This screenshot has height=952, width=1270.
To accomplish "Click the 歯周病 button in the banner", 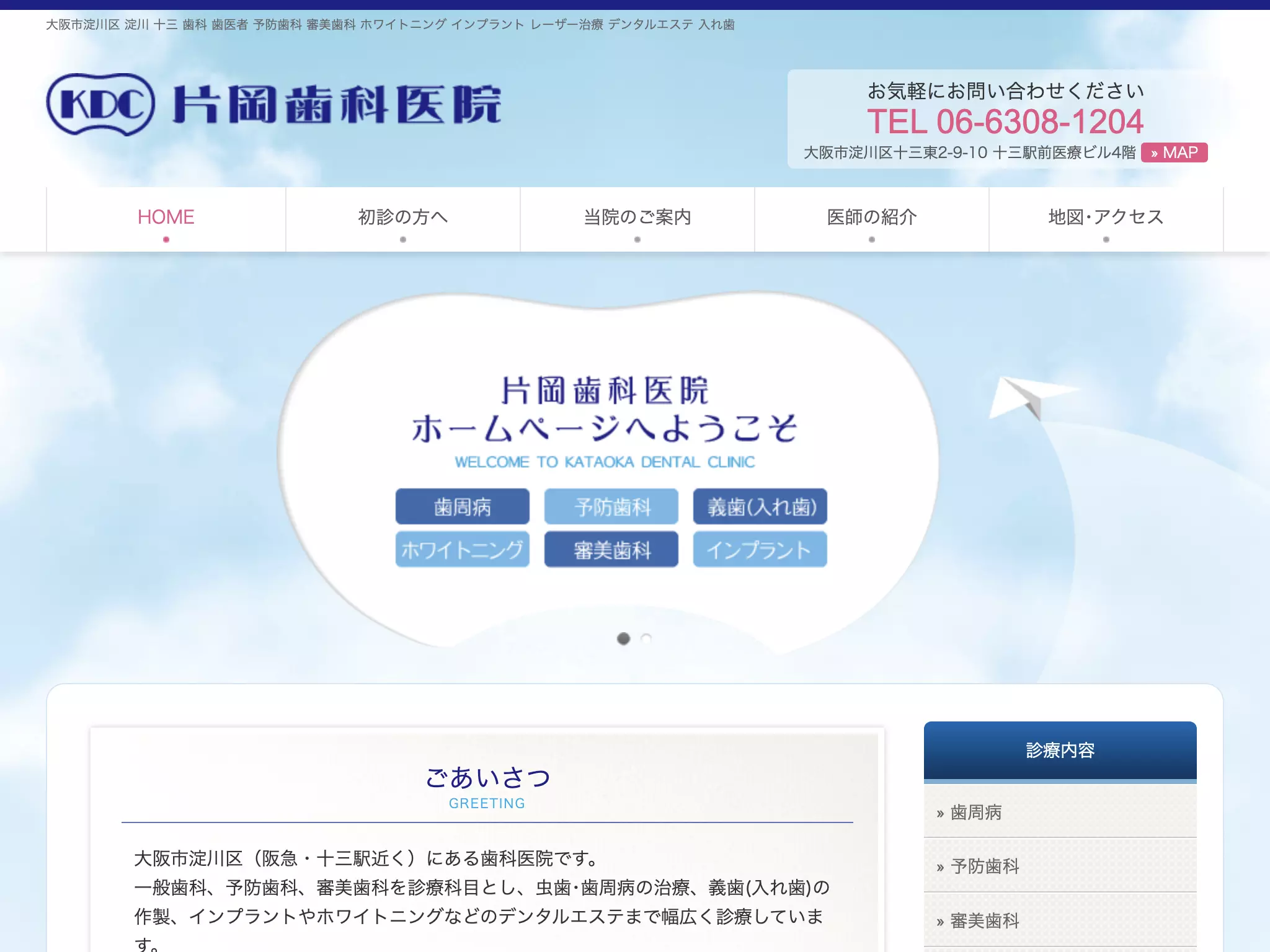I will point(463,506).
